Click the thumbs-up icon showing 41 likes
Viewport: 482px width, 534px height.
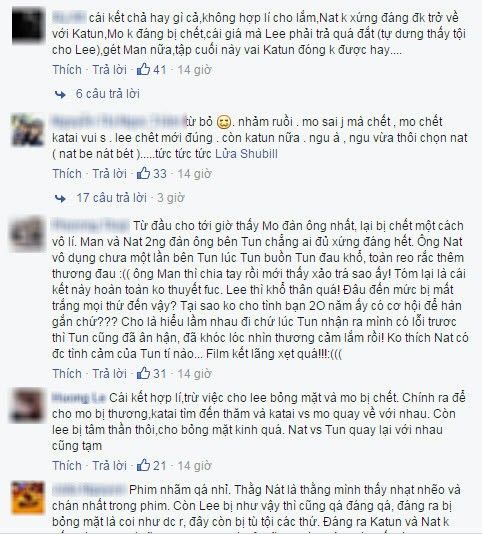[x=143, y=69]
